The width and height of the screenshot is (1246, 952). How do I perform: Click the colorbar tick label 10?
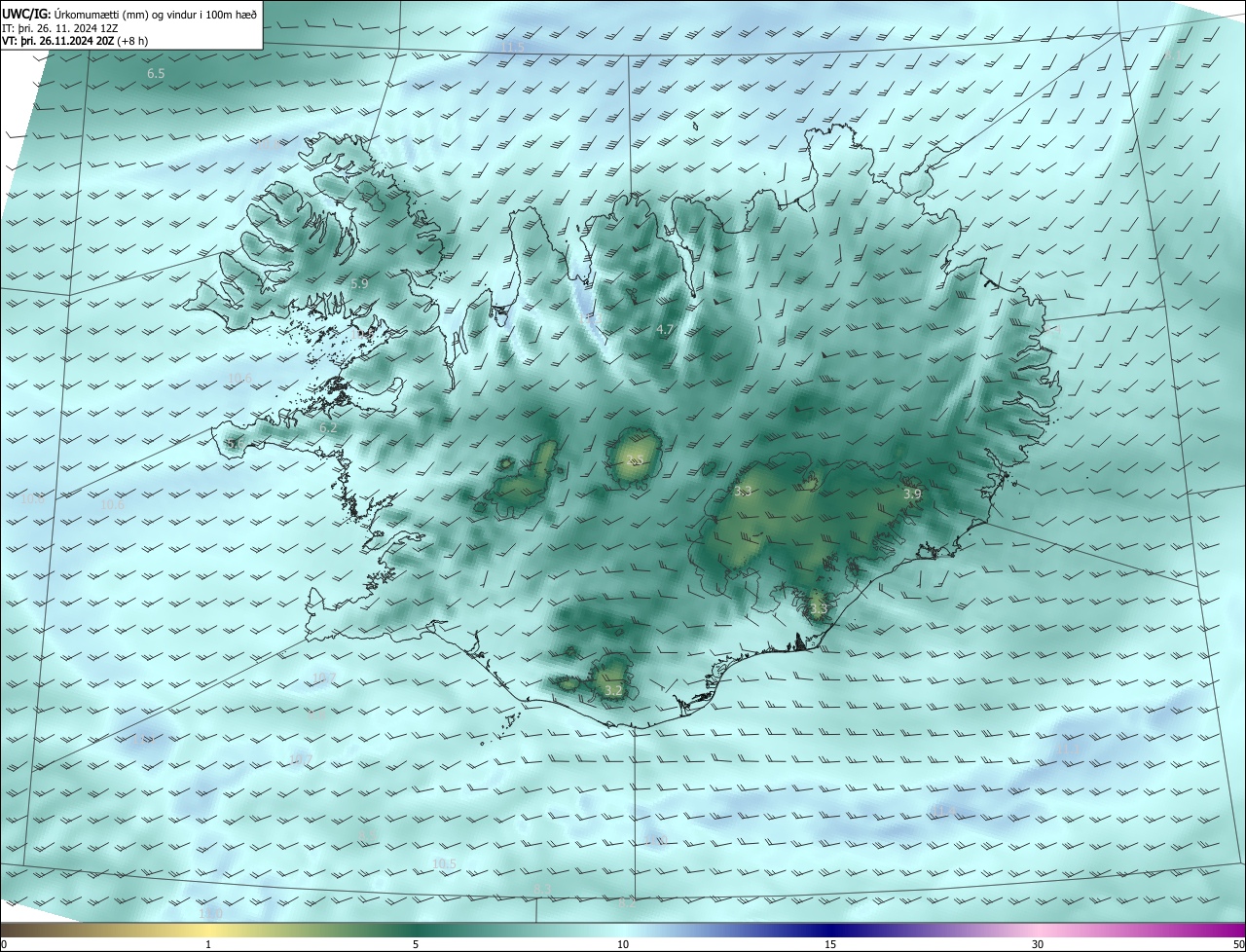click(x=623, y=944)
